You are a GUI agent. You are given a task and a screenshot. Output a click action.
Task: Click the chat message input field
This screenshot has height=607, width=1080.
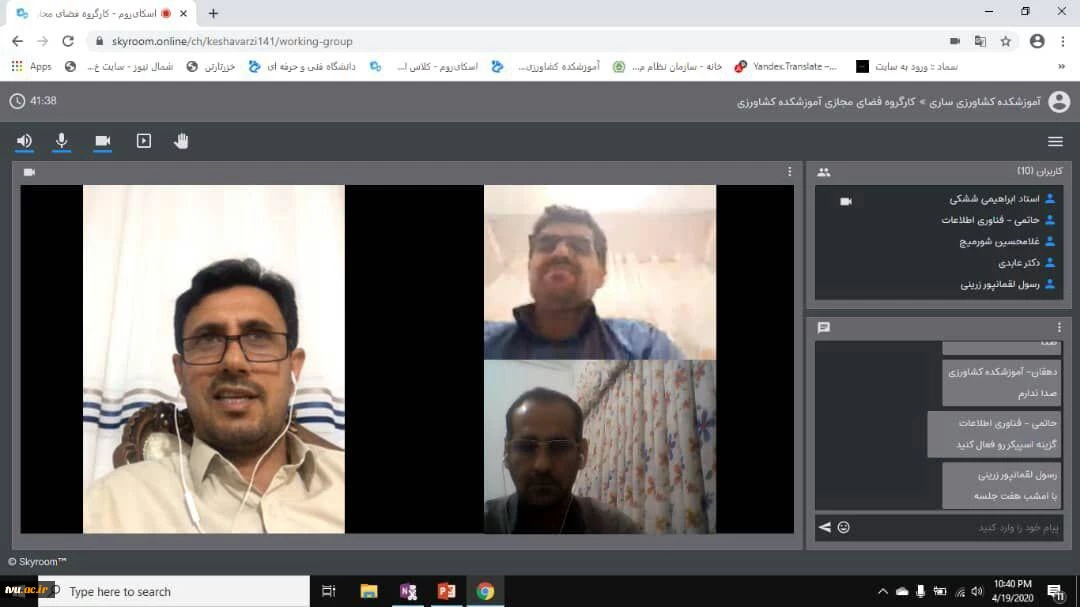(950, 527)
